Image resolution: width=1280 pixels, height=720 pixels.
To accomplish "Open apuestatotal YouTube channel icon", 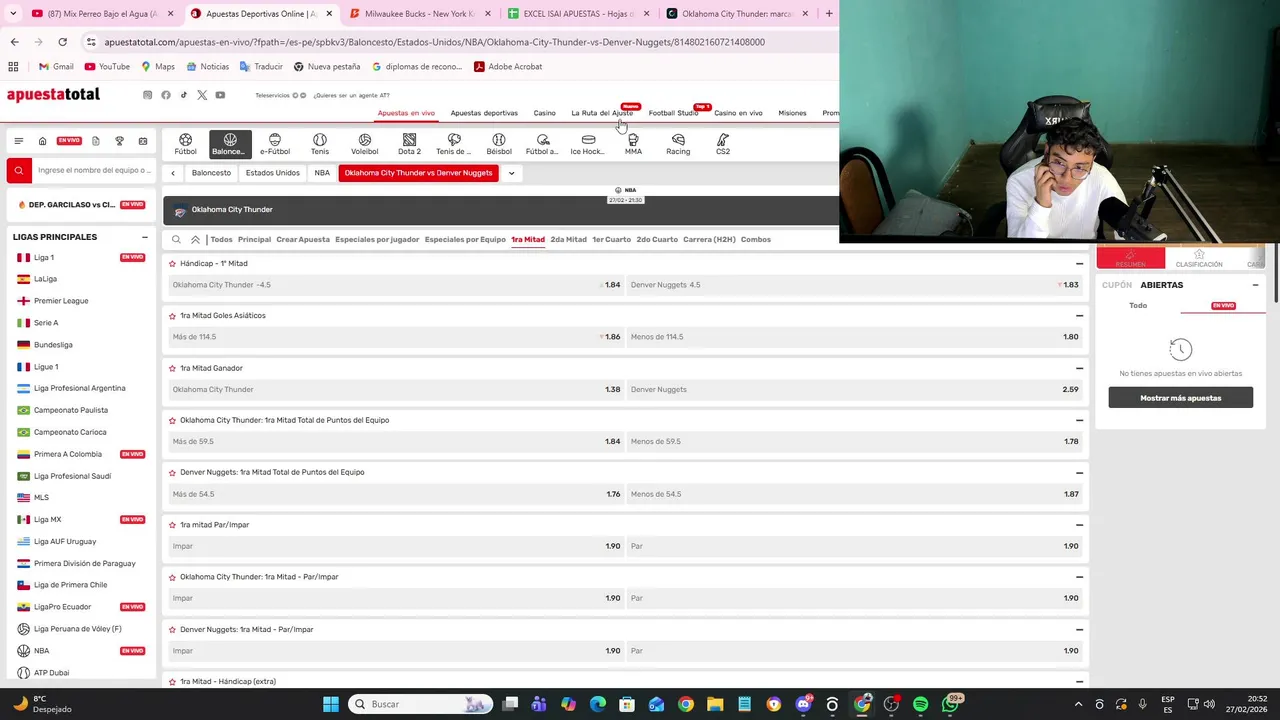I will [x=220, y=95].
